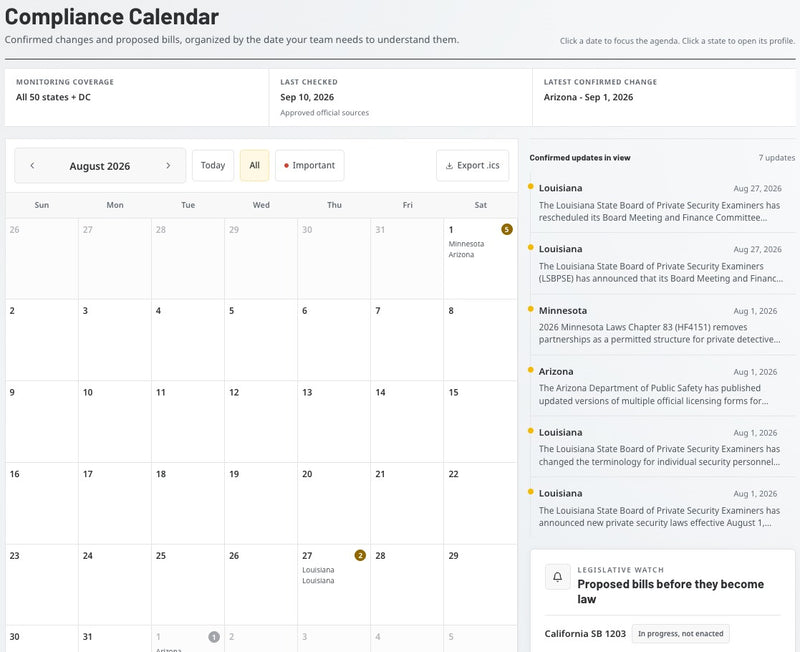Select July 29 in the calendar grid
This screenshot has height=652, width=800.
[x=261, y=259]
